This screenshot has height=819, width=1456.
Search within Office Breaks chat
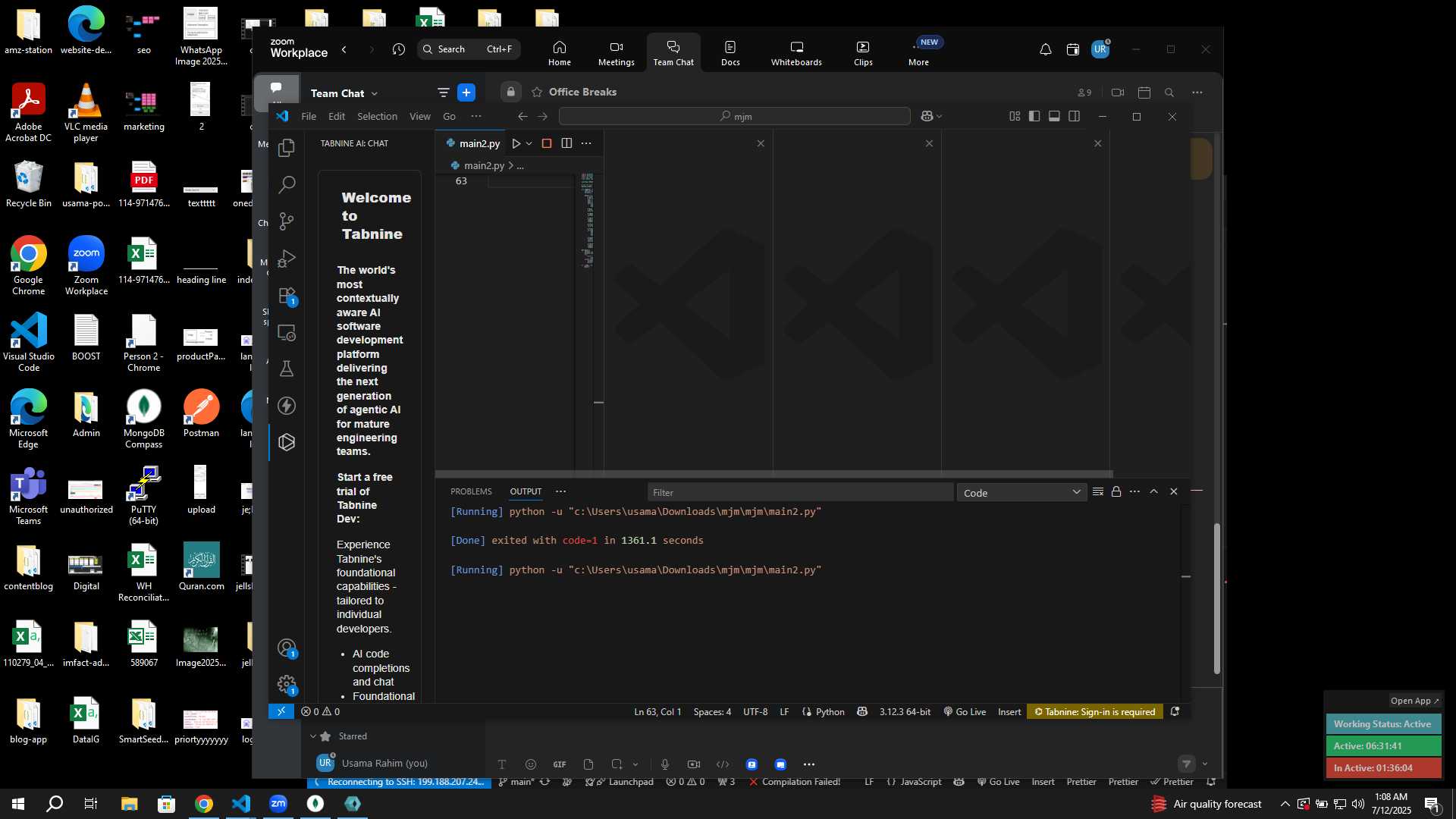(1169, 93)
